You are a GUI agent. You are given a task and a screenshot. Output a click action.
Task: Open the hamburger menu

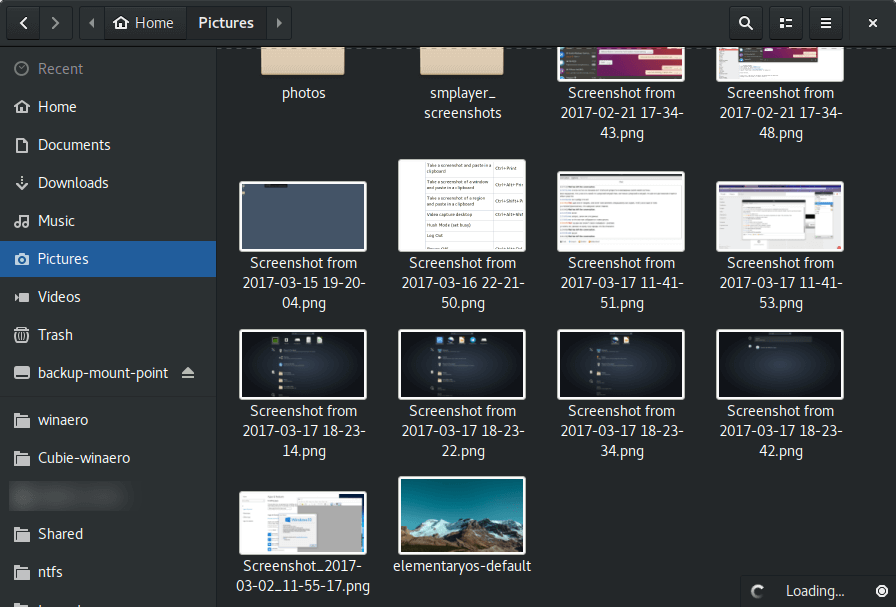point(826,22)
